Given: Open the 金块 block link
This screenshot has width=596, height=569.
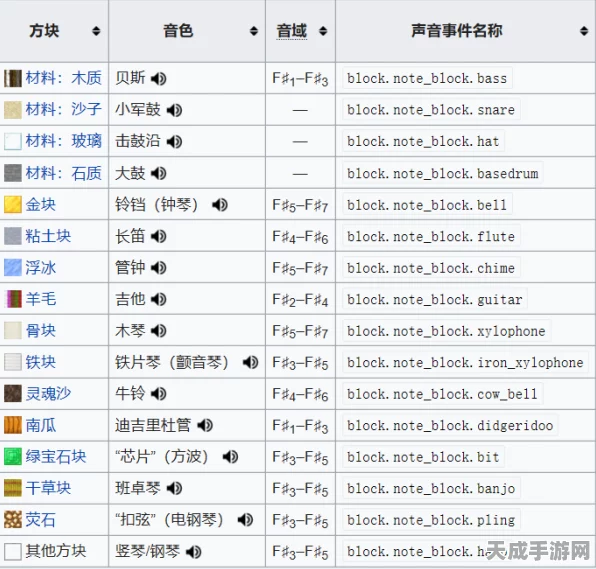Looking at the screenshot, I should (41, 205).
